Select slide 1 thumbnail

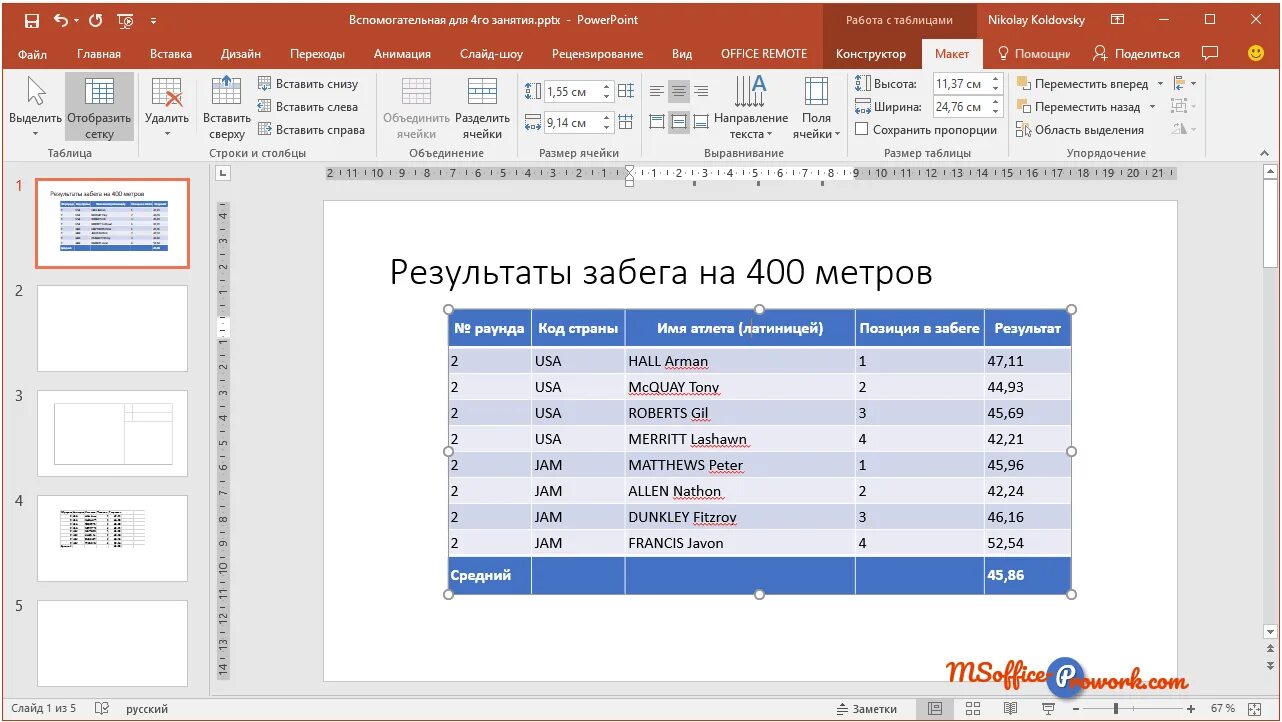tap(112, 223)
